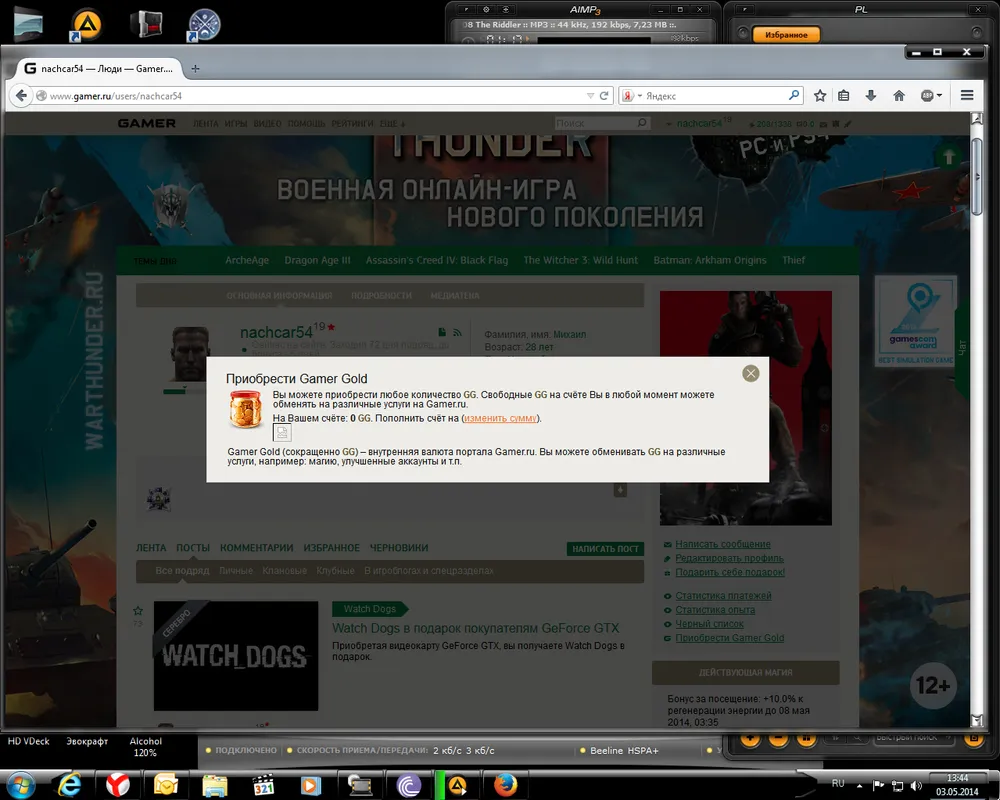Close the Gamer Gold purchase dialog
The image size is (1000, 800).
[x=751, y=373]
